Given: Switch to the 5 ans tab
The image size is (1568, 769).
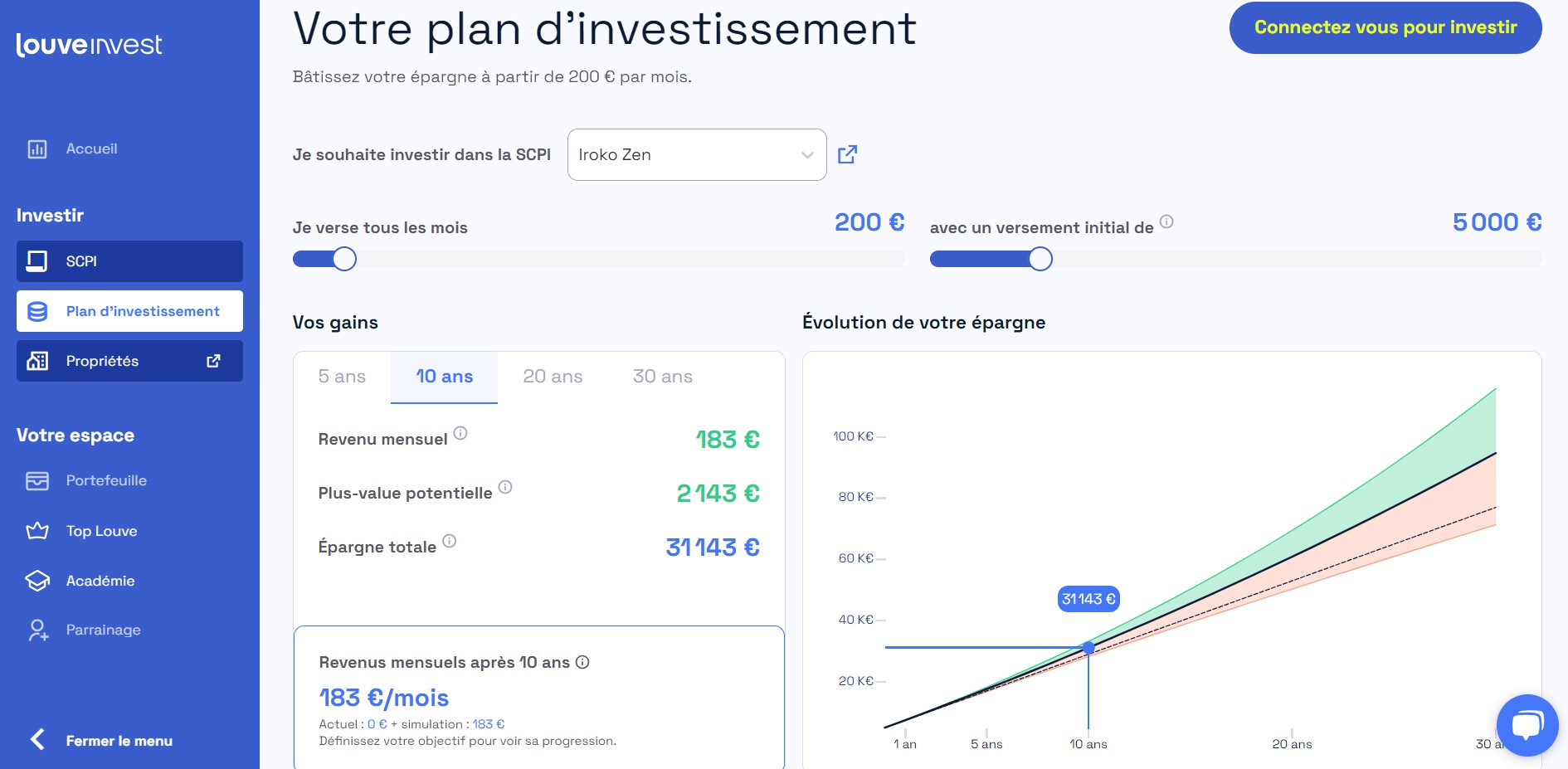Looking at the screenshot, I should click(342, 376).
